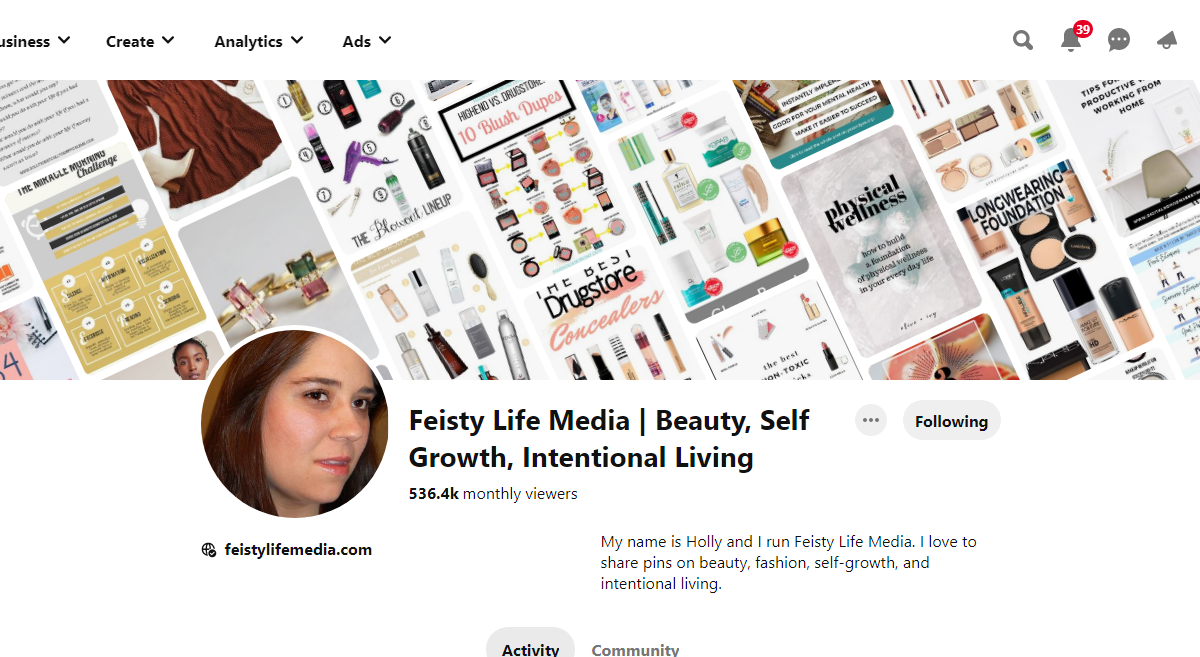Open the three-dot profile options button
This screenshot has width=1200, height=657.
pos(871,420)
